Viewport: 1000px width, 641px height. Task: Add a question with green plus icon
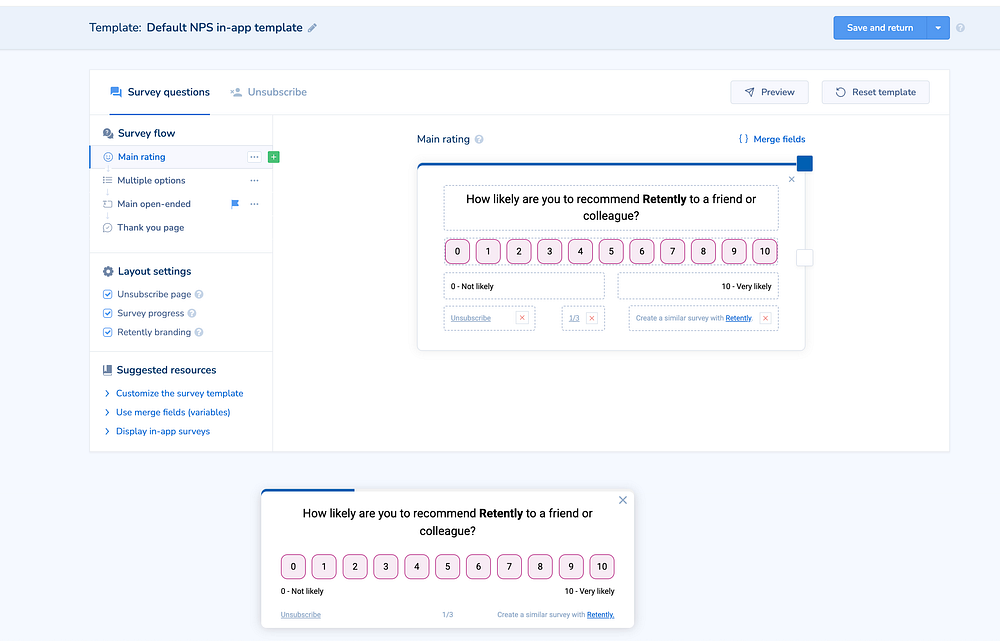(274, 157)
